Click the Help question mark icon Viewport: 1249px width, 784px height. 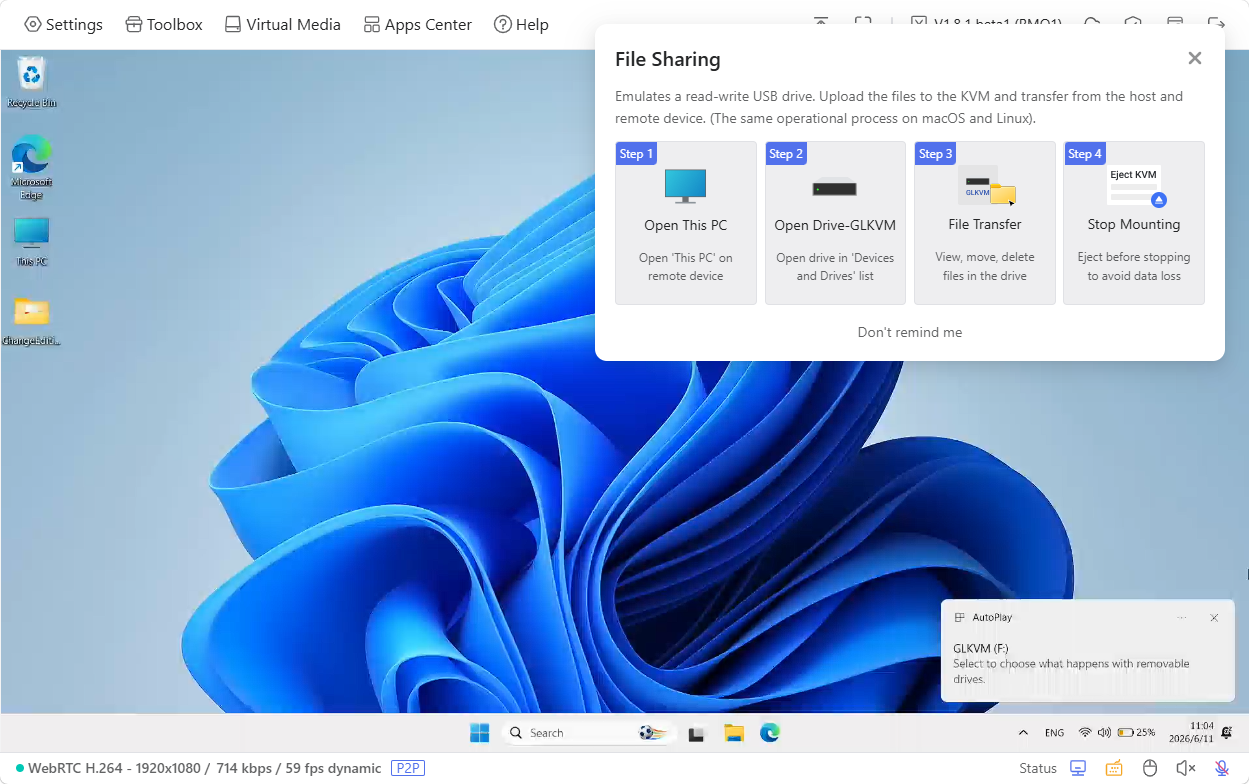(503, 24)
